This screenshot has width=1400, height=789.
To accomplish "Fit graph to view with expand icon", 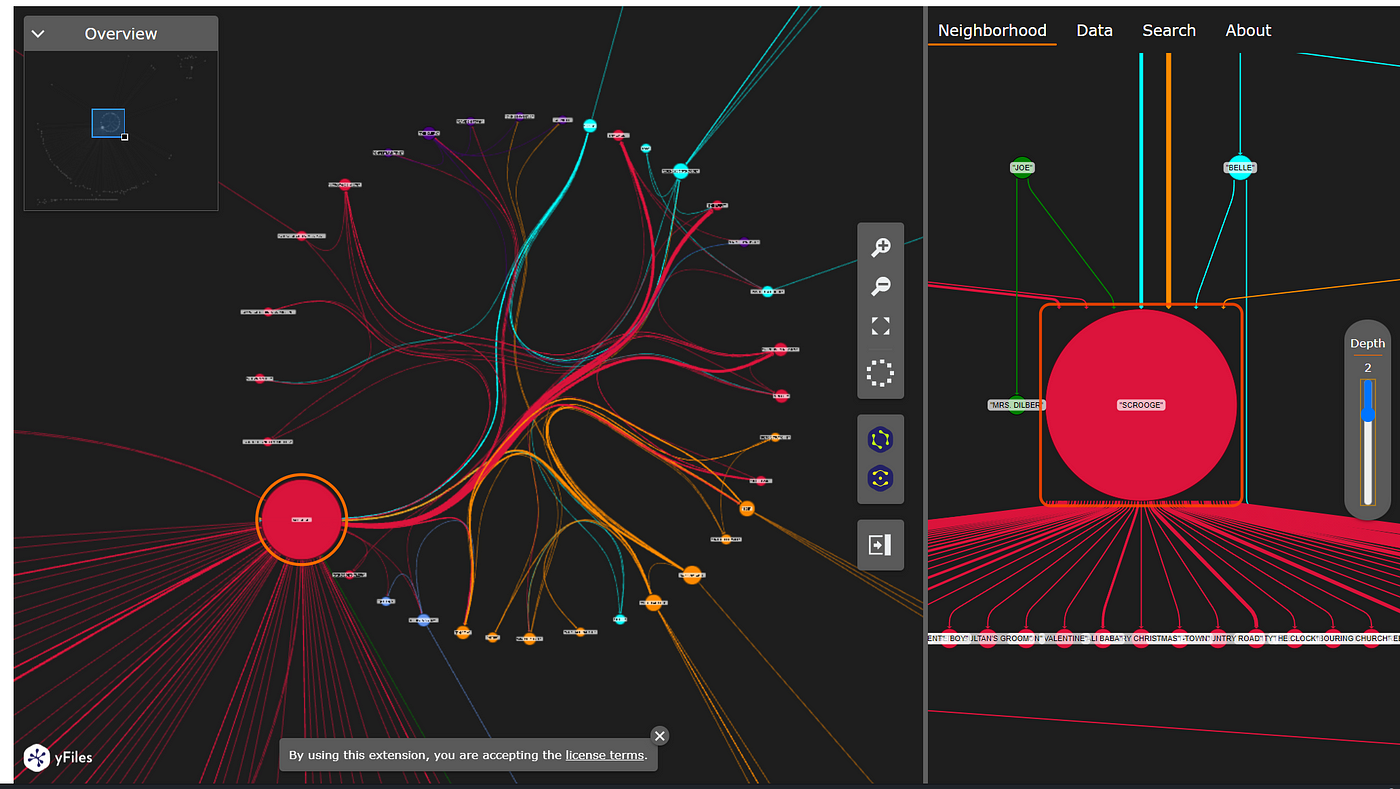I will point(880,326).
